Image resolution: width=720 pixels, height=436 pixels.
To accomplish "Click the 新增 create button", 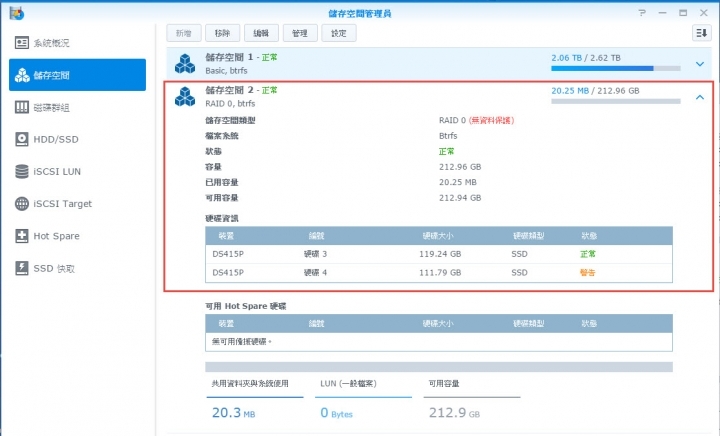I will click(184, 33).
